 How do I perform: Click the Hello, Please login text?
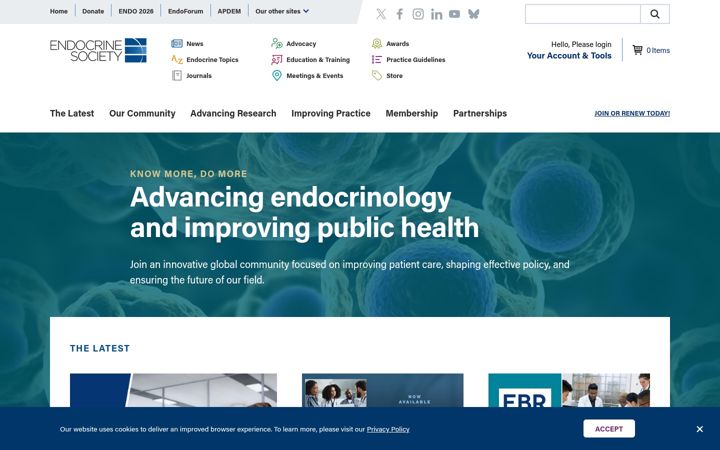pos(581,45)
